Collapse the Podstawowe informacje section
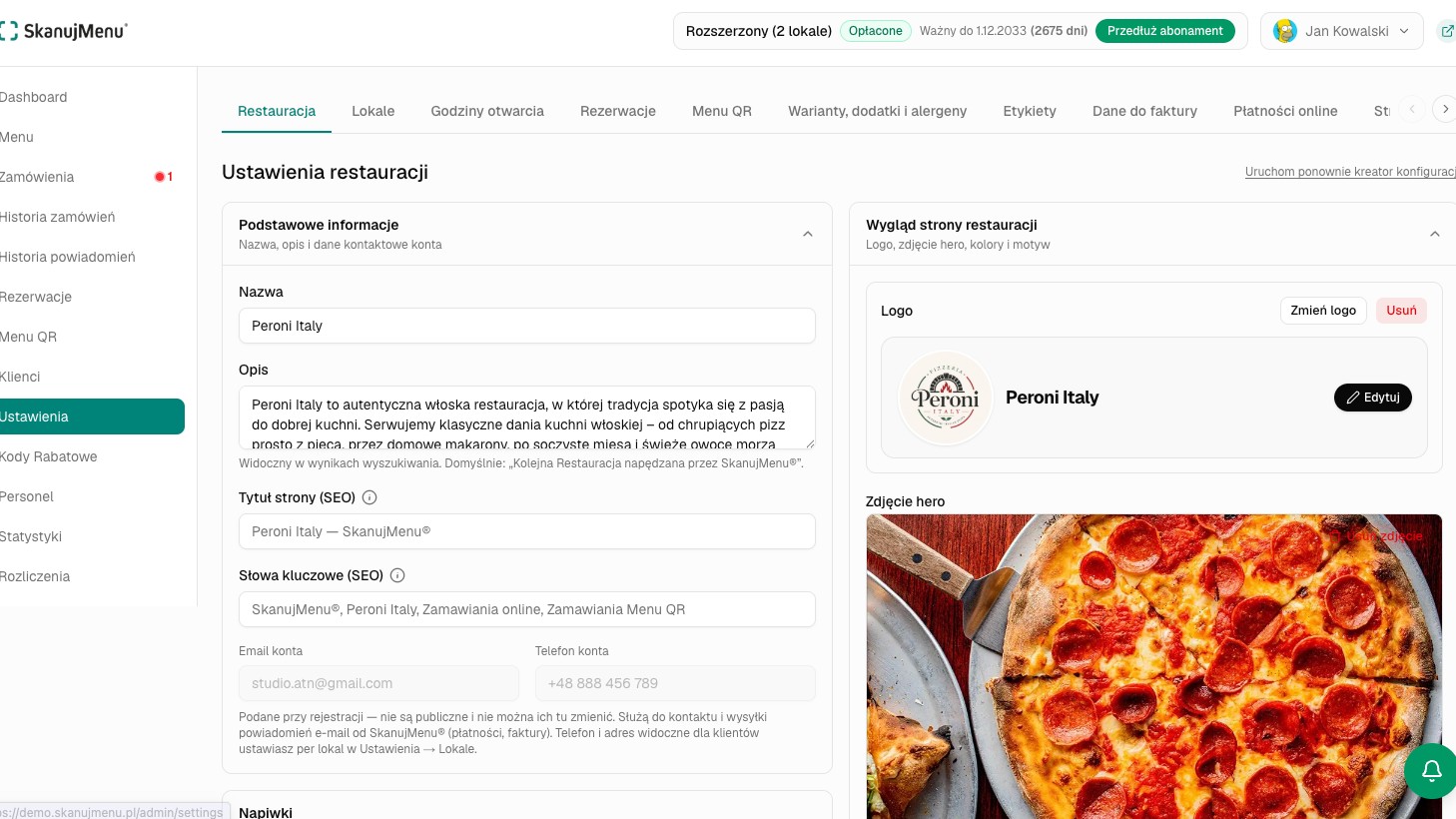This screenshot has height=819, width=1456. (808, 234)
